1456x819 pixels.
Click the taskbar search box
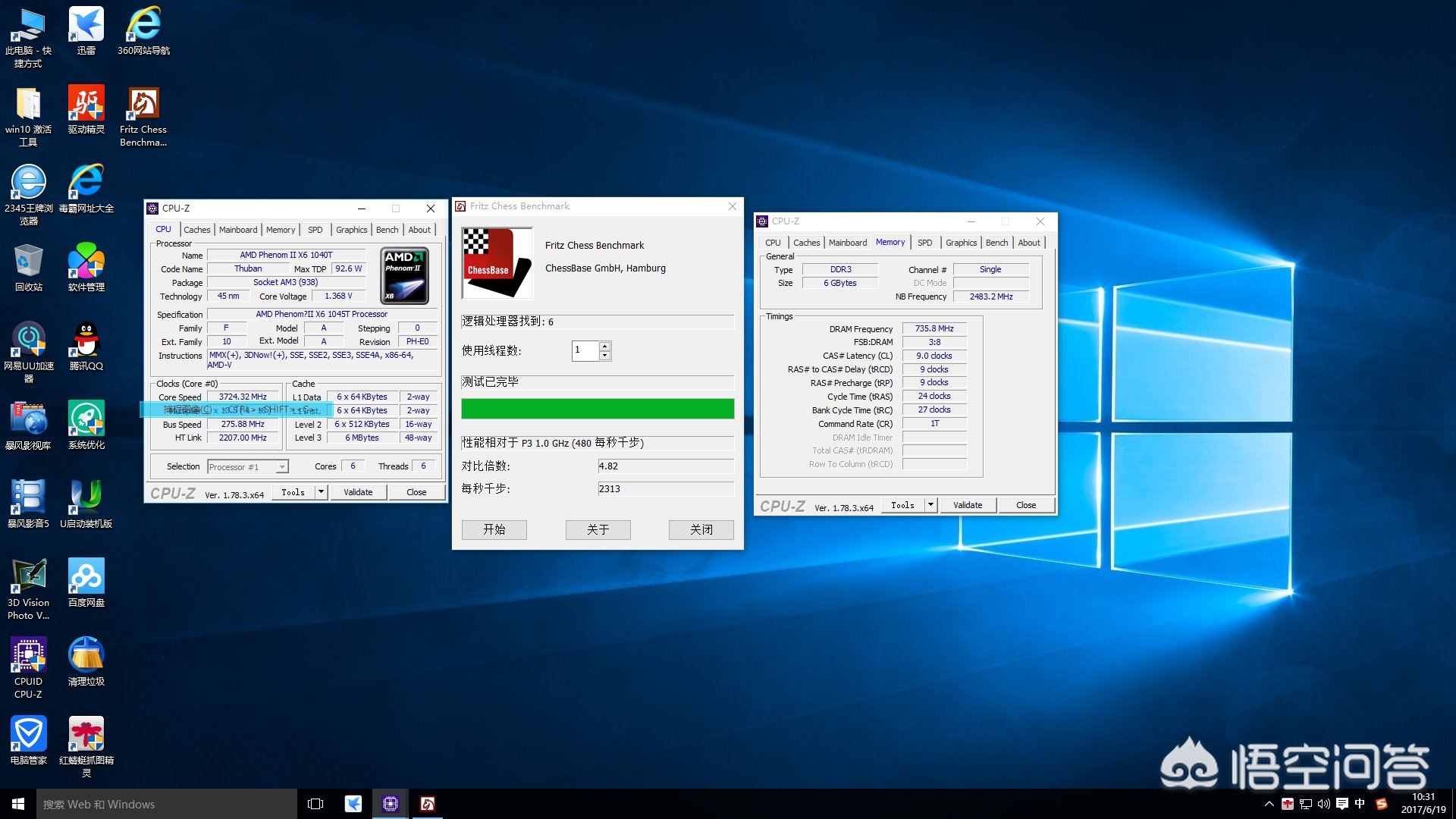[167, 804]
